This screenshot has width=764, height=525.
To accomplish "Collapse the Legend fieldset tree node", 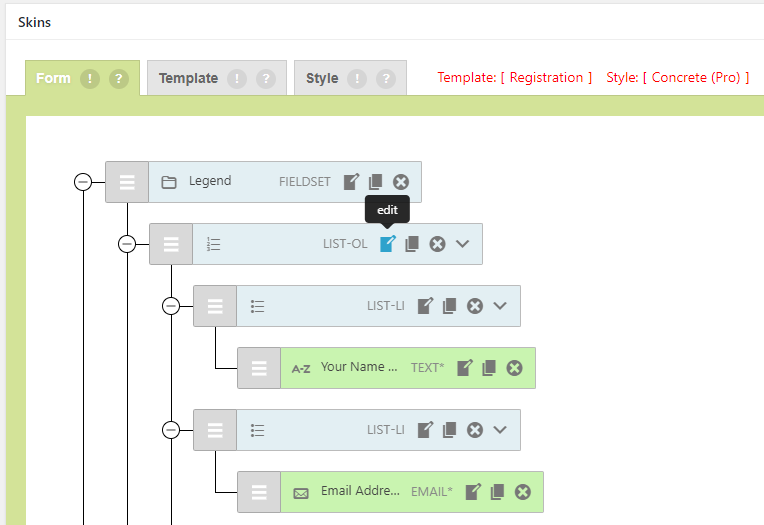I will click(83, 182).
